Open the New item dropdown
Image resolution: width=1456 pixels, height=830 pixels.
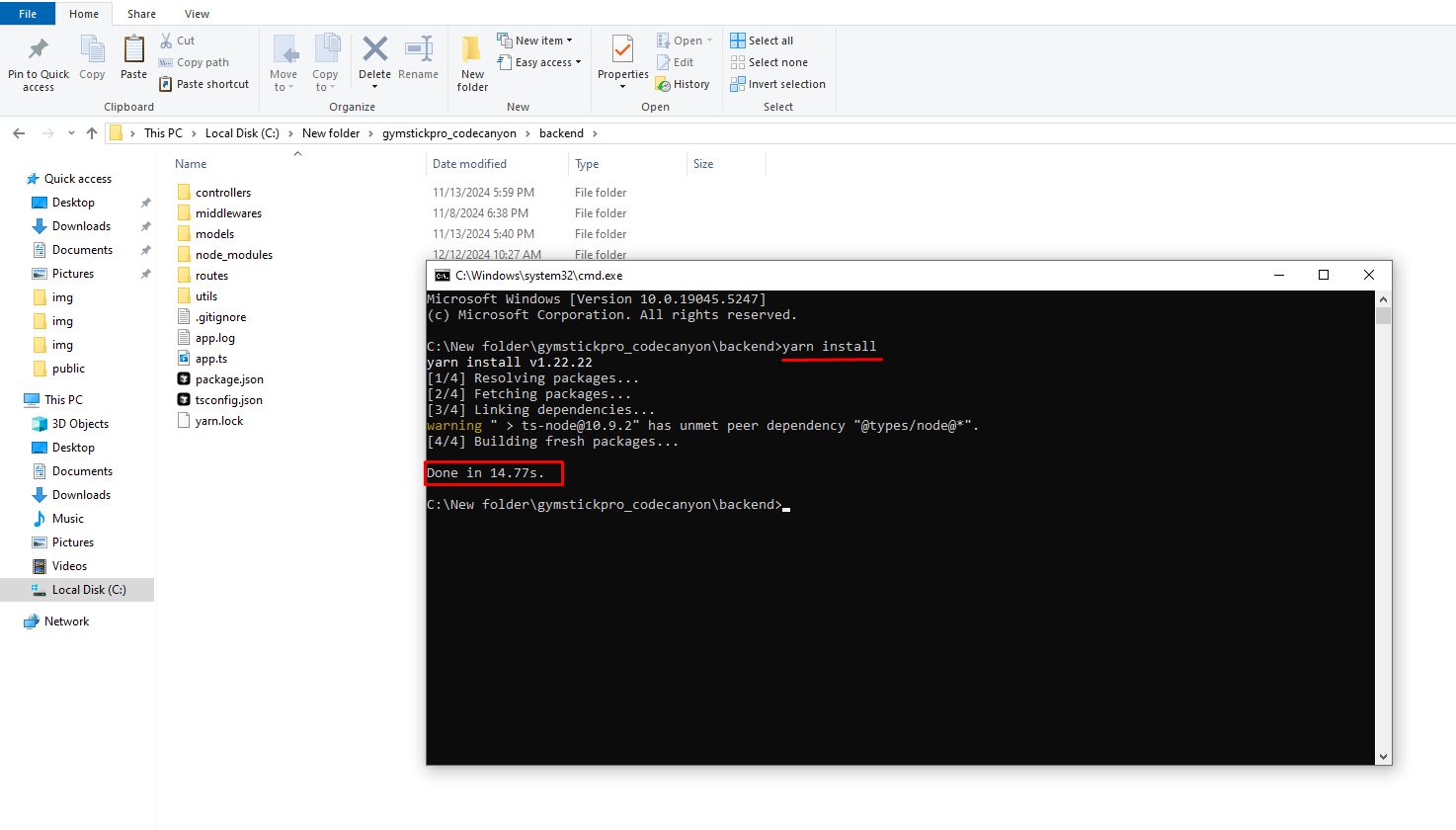pyautogui.click(x=534, y=41)
